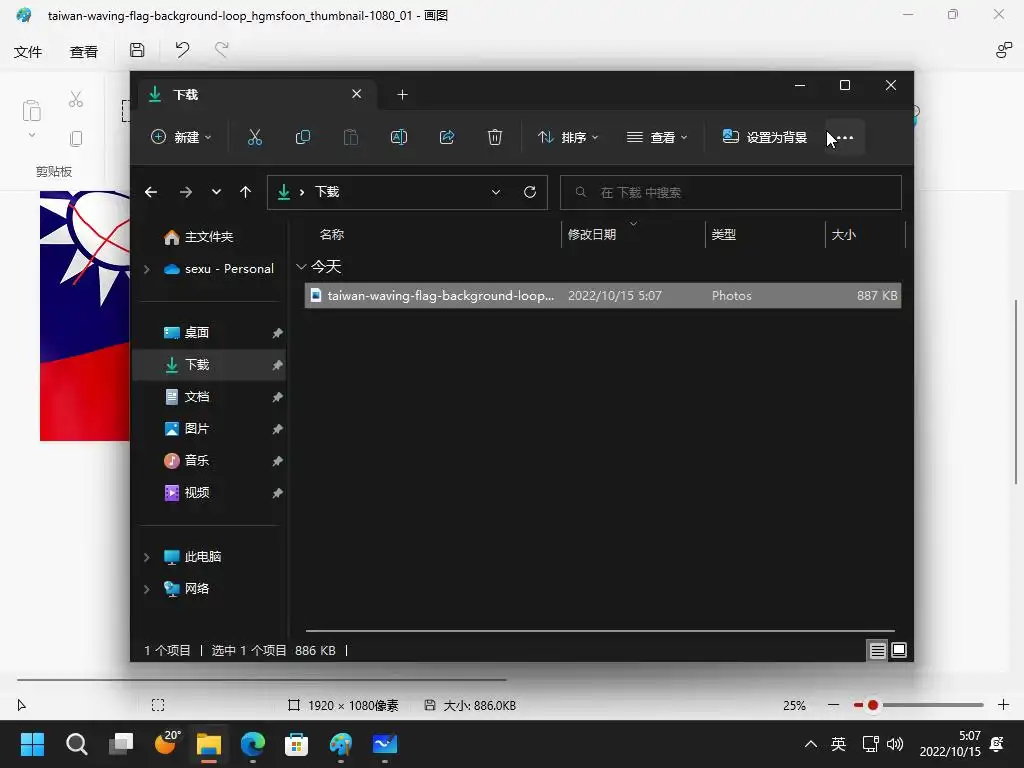Screen dimensions: 1024x768
Task: Click the Explorer forward arrow
Action: pos(185,192)
